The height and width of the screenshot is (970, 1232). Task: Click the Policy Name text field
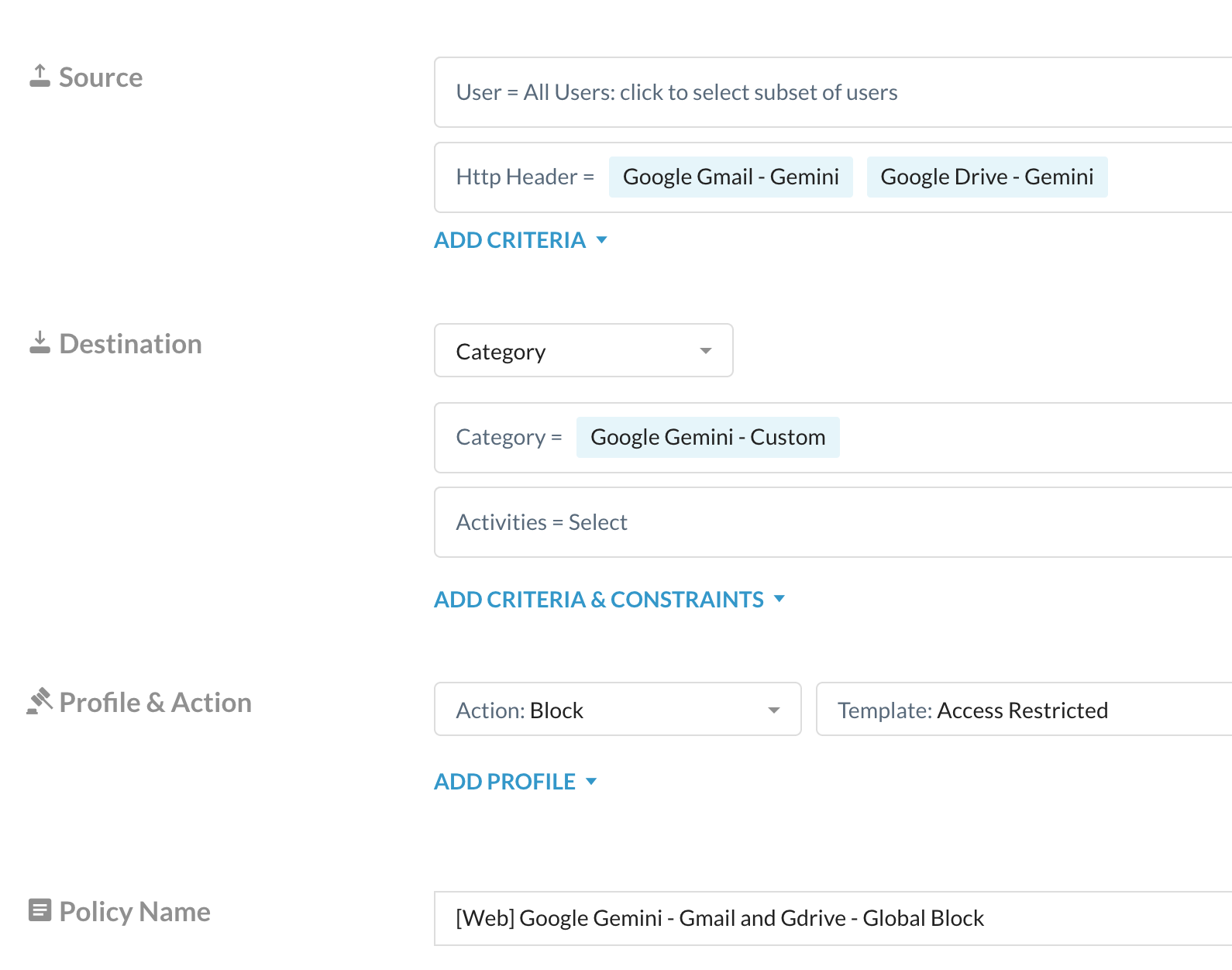pyautogui.click(x=833, y=918)
